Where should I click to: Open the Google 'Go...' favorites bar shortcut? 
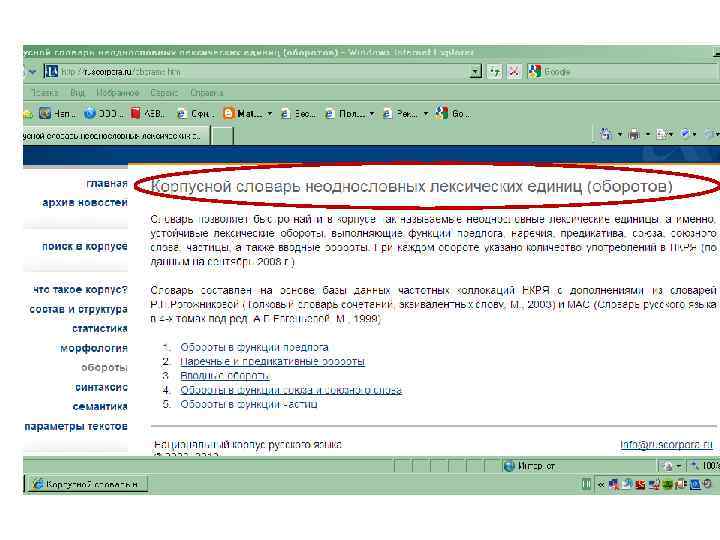pyautogui.click(x=453, y=113)
